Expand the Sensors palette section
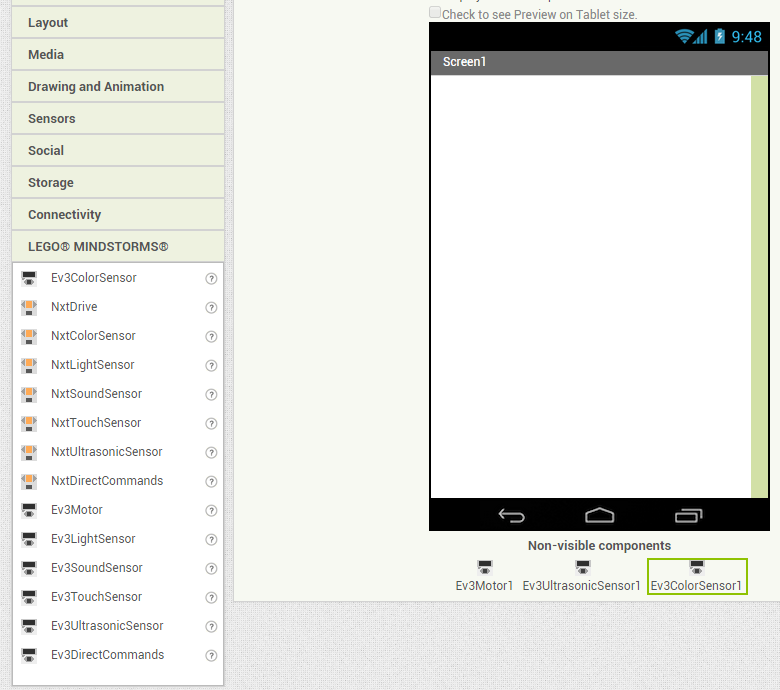780x690 pixels. (x=118, y=118)
